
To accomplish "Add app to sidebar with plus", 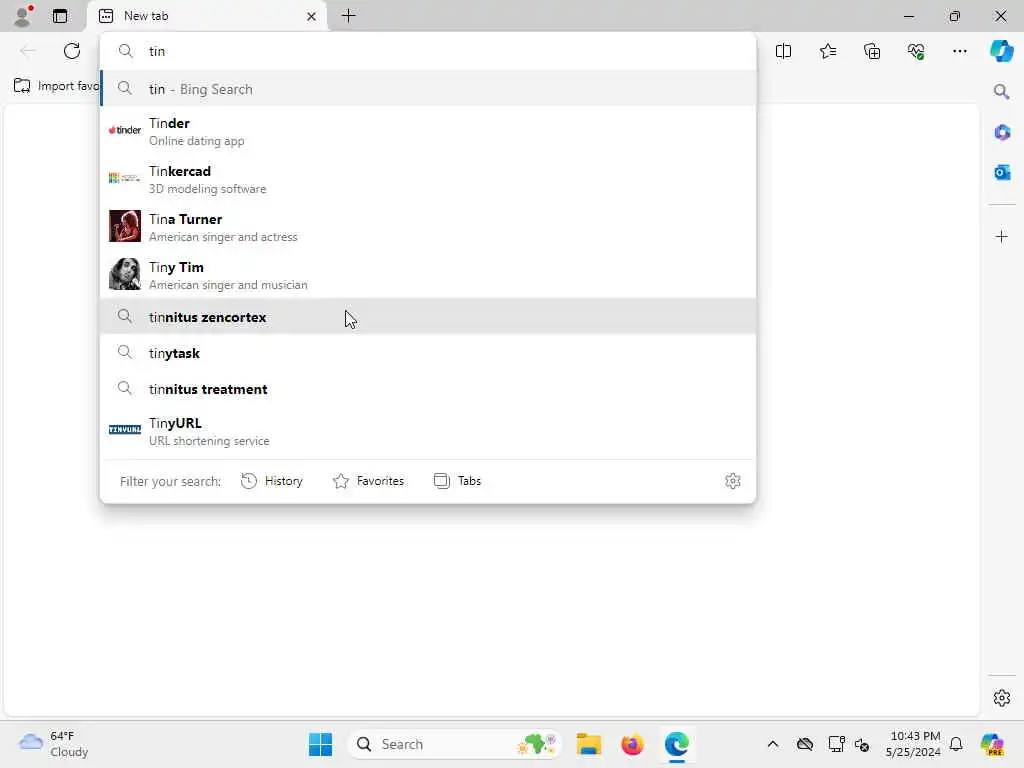I will click(x=1002, y=236).
